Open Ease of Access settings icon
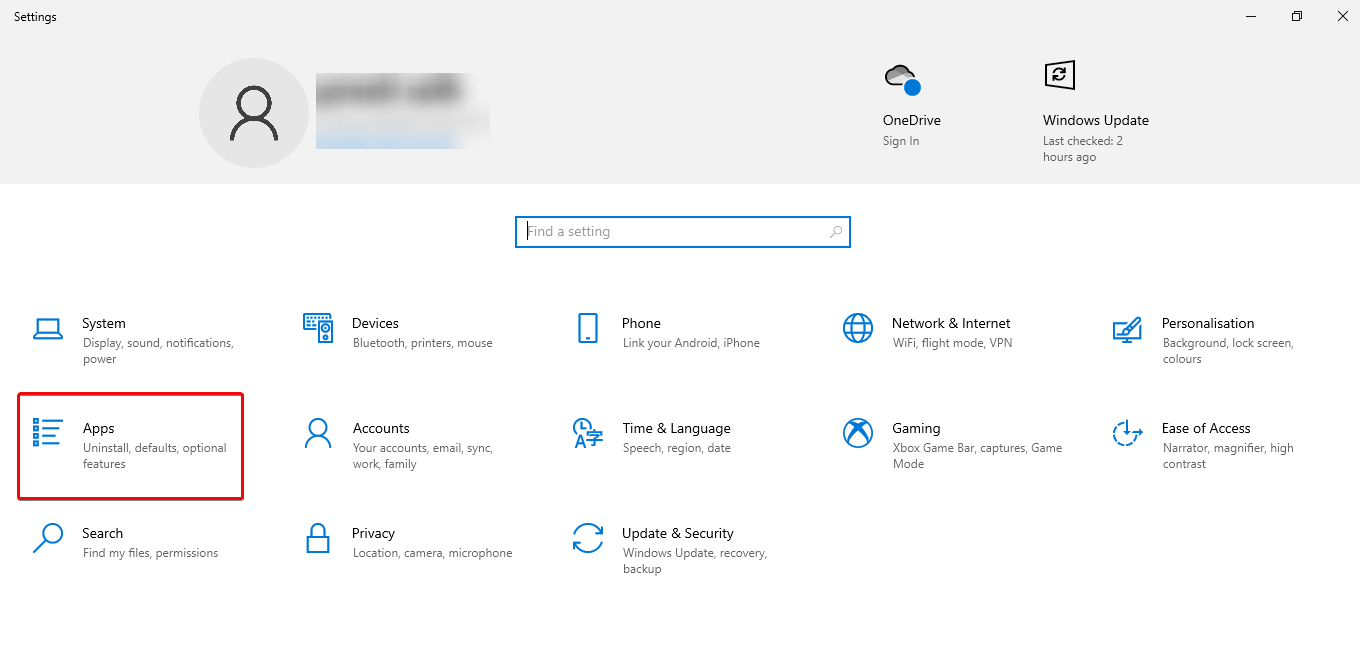 (1127, 434)
